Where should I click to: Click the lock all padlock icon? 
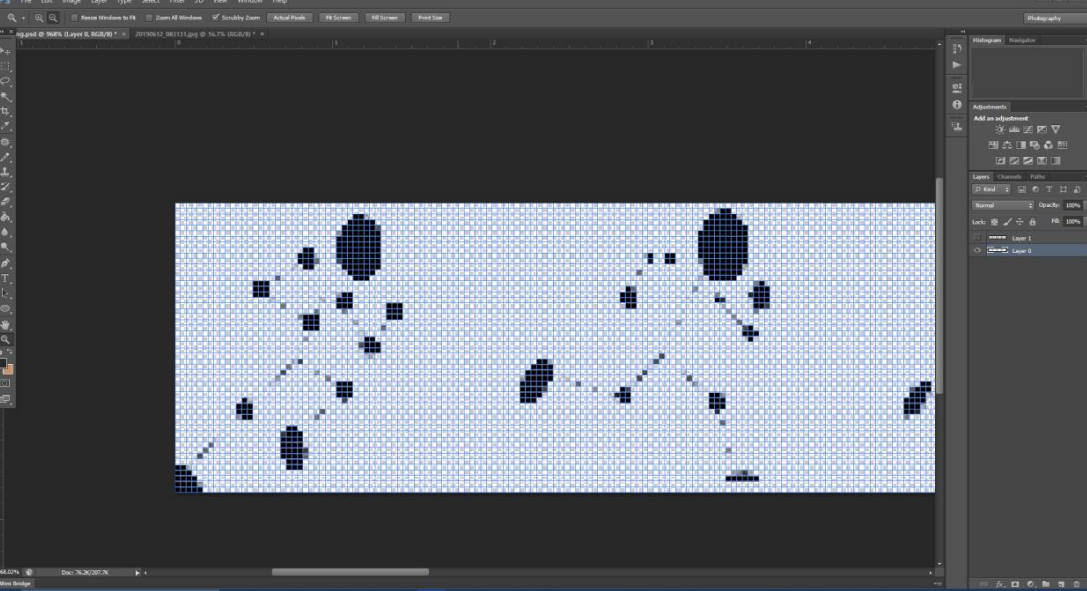(1032, 222)
